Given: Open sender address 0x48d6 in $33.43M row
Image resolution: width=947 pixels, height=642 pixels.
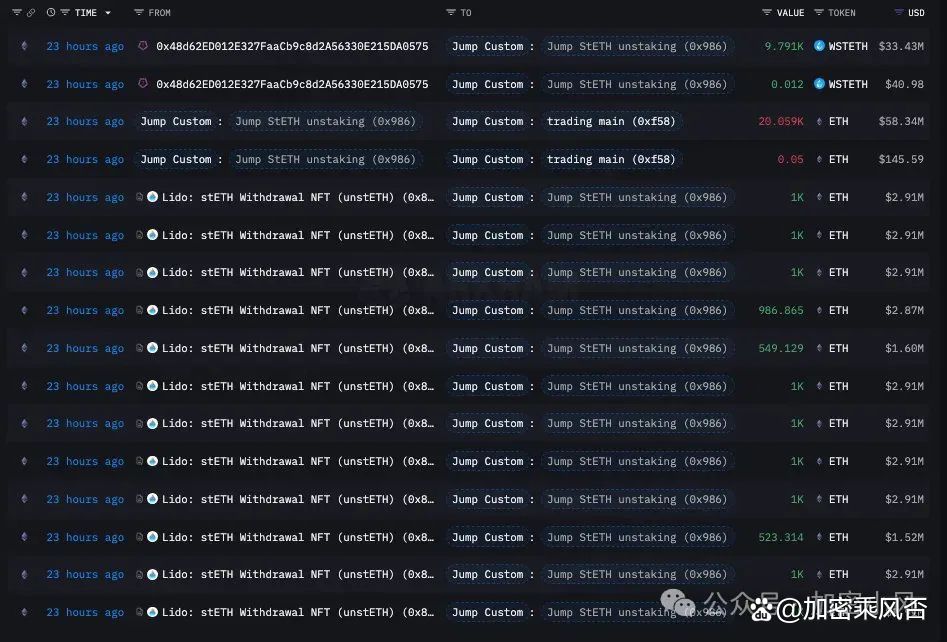Looking at the screenshot, I should click(x=292, y=47).
